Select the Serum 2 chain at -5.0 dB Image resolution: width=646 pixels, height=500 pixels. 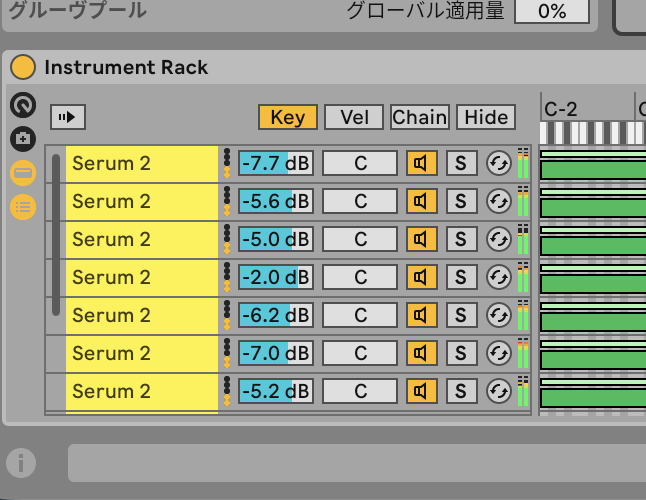click(142, 239)
